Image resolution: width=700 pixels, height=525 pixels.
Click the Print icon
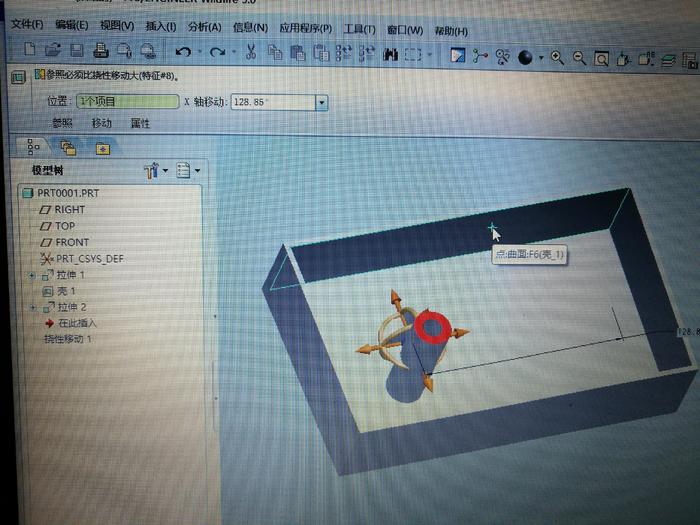pos(101,50)
